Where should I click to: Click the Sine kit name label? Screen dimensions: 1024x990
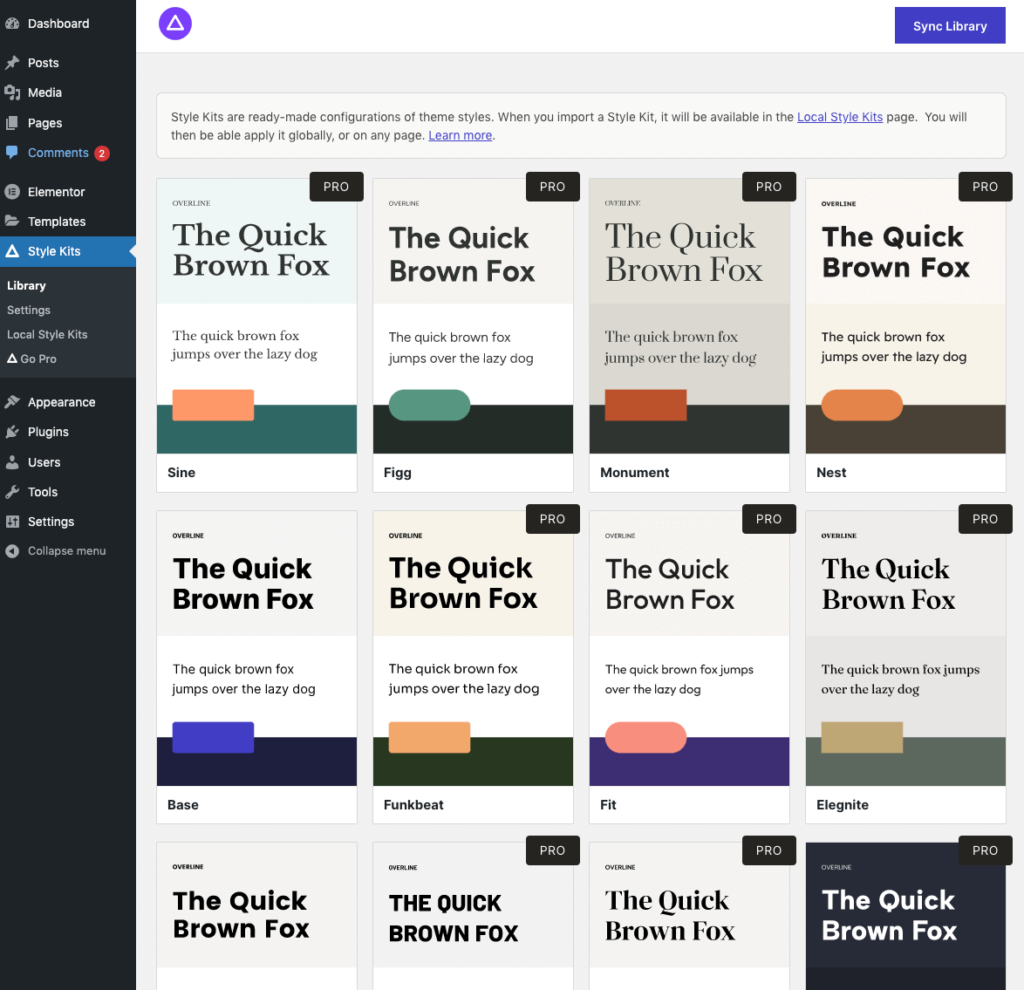(x=181, y=473)
